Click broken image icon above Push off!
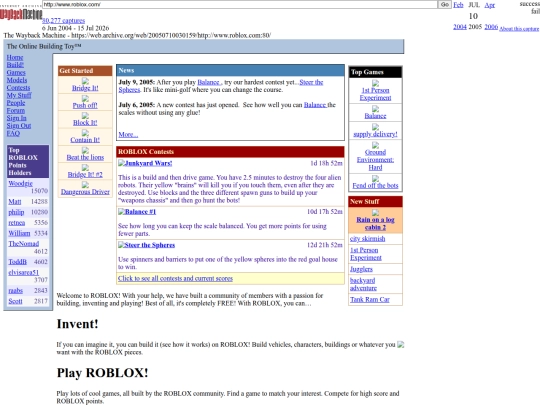Screen dimensions: 540x405 (85, 98)
